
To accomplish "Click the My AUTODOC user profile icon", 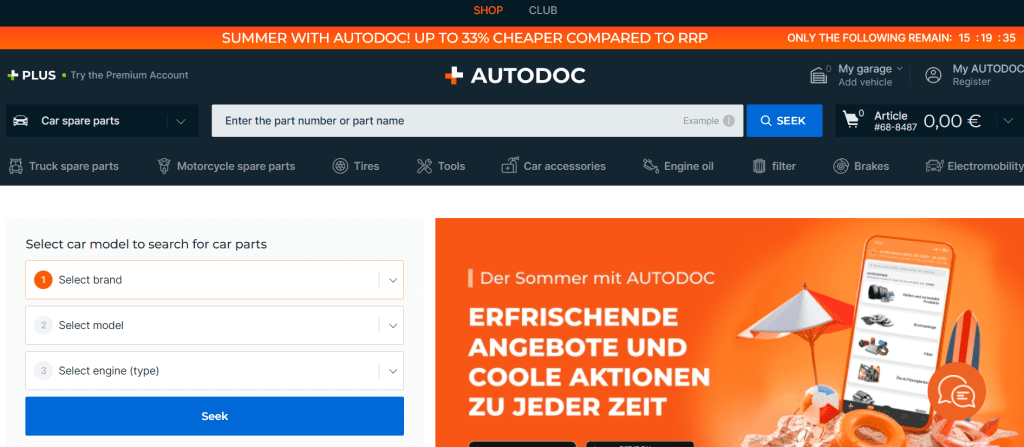I will 933,75.
